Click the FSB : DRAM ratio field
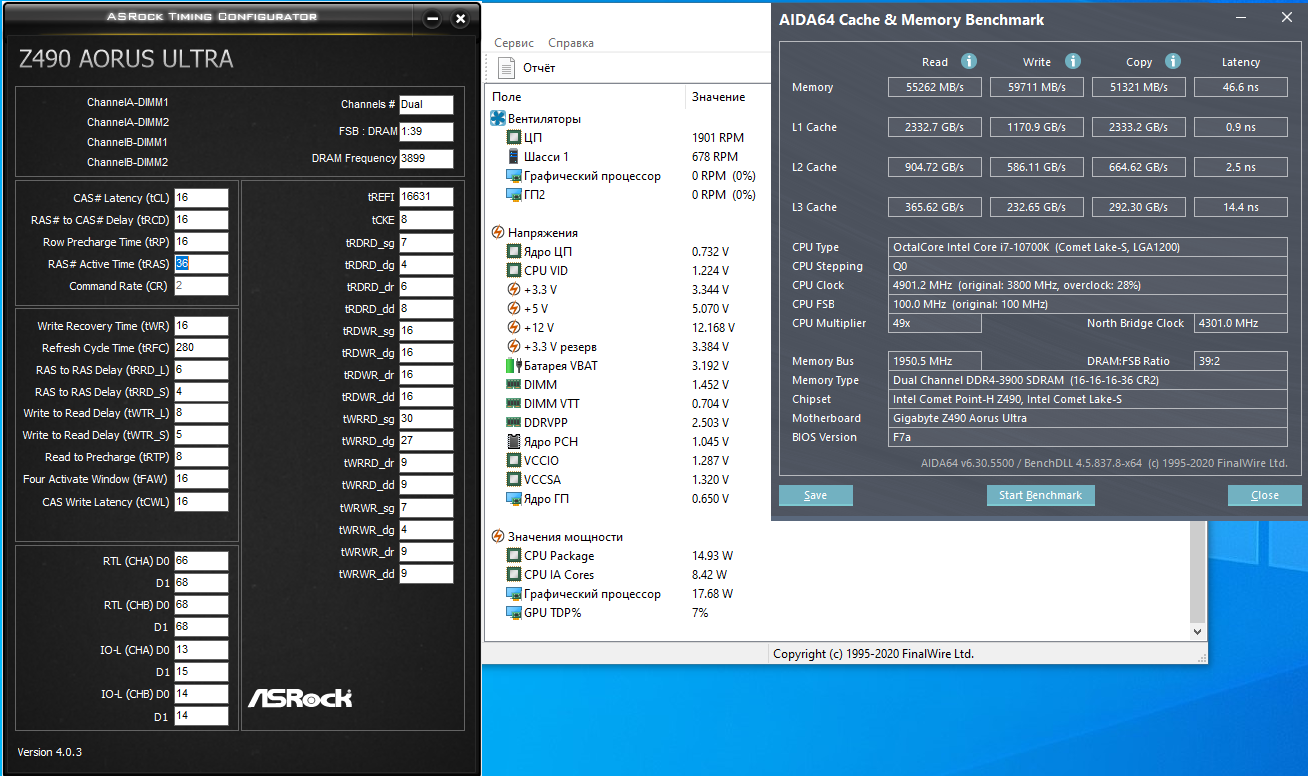This screenshot has width=1308, height=776. pyautogui.click(x=426, y=132)
